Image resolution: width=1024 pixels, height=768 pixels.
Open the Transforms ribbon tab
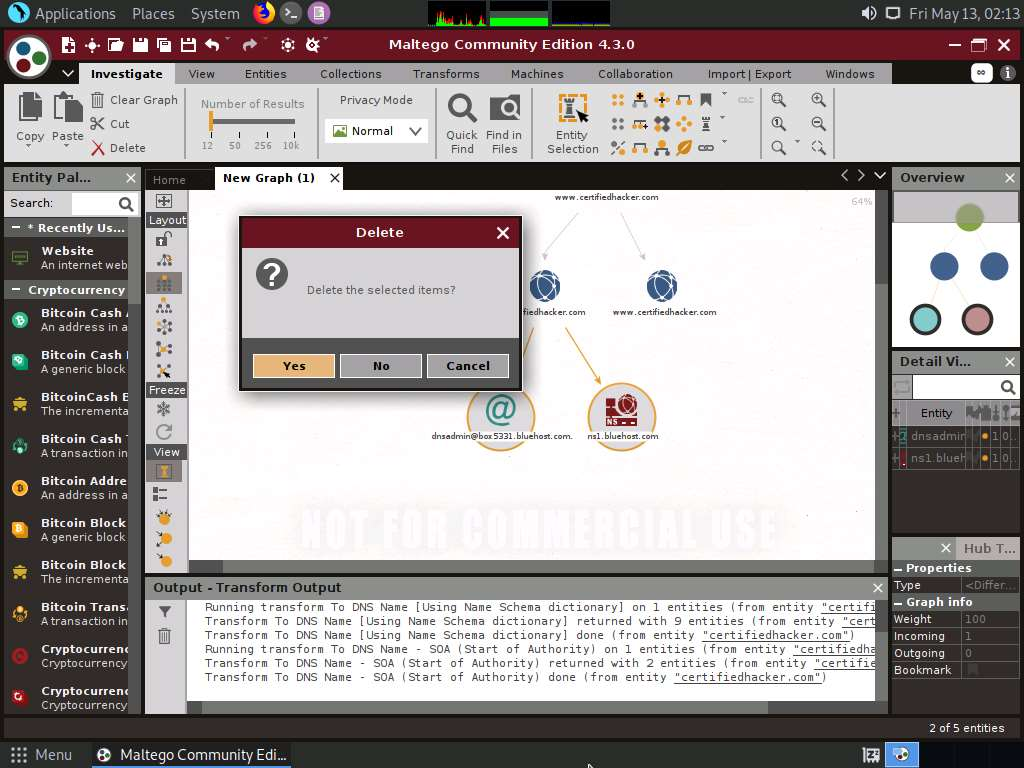446,74
